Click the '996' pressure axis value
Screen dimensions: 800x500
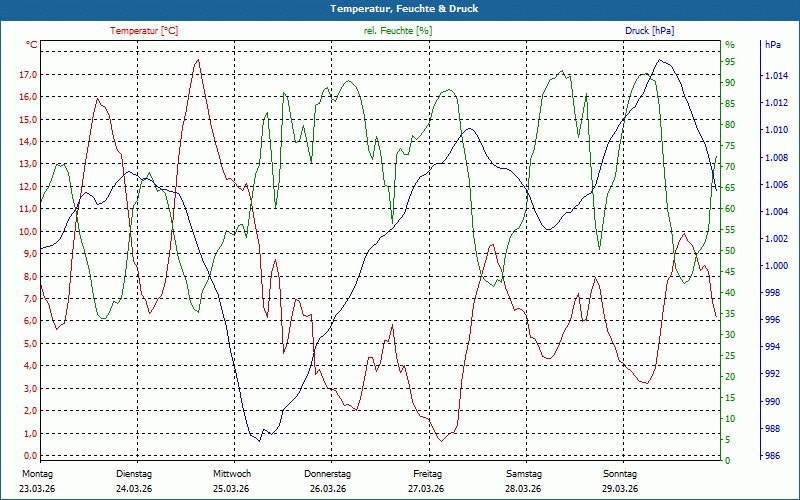[x=773, y=320]
